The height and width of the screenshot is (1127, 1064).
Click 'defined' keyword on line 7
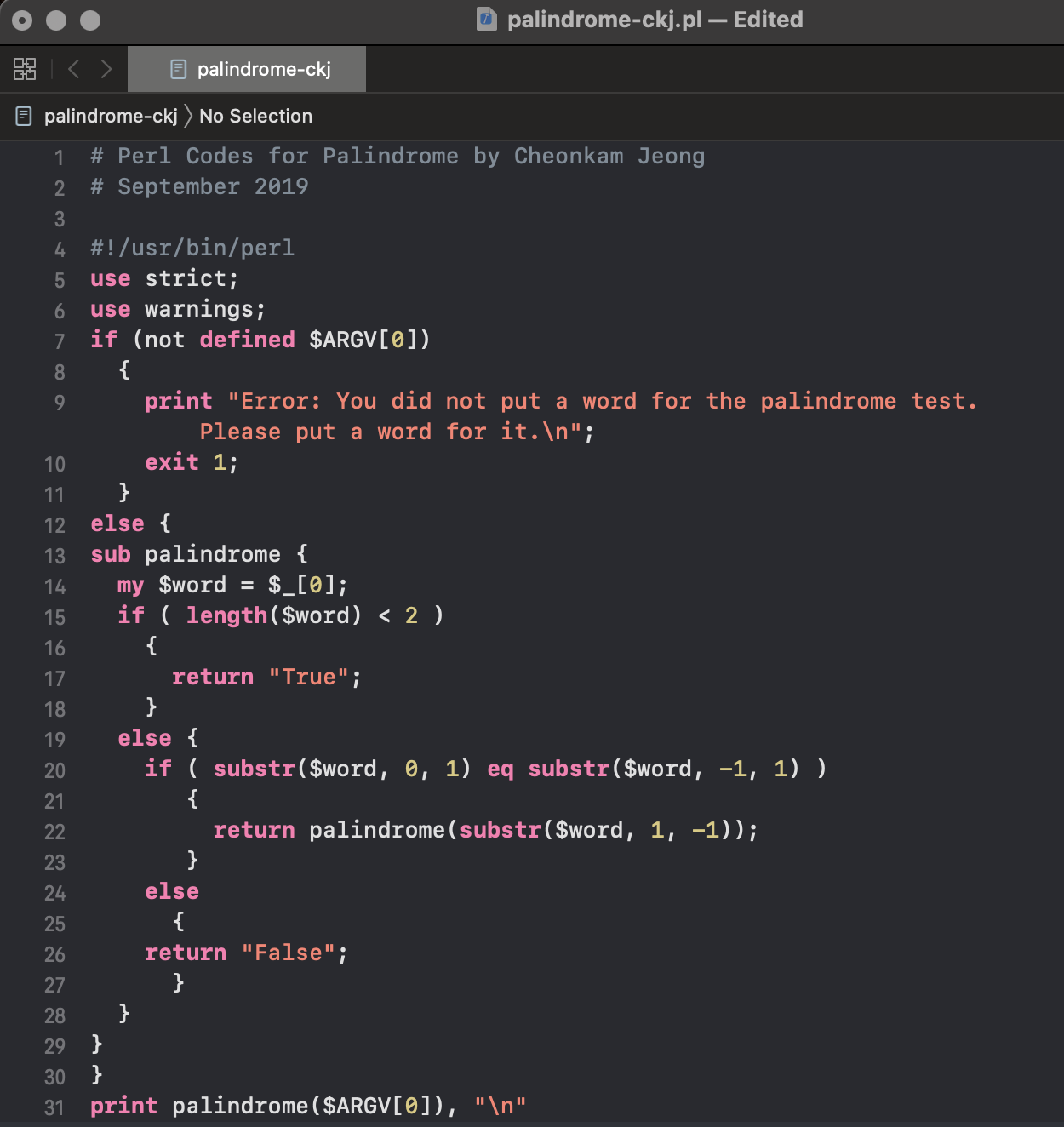pos(247,340)
